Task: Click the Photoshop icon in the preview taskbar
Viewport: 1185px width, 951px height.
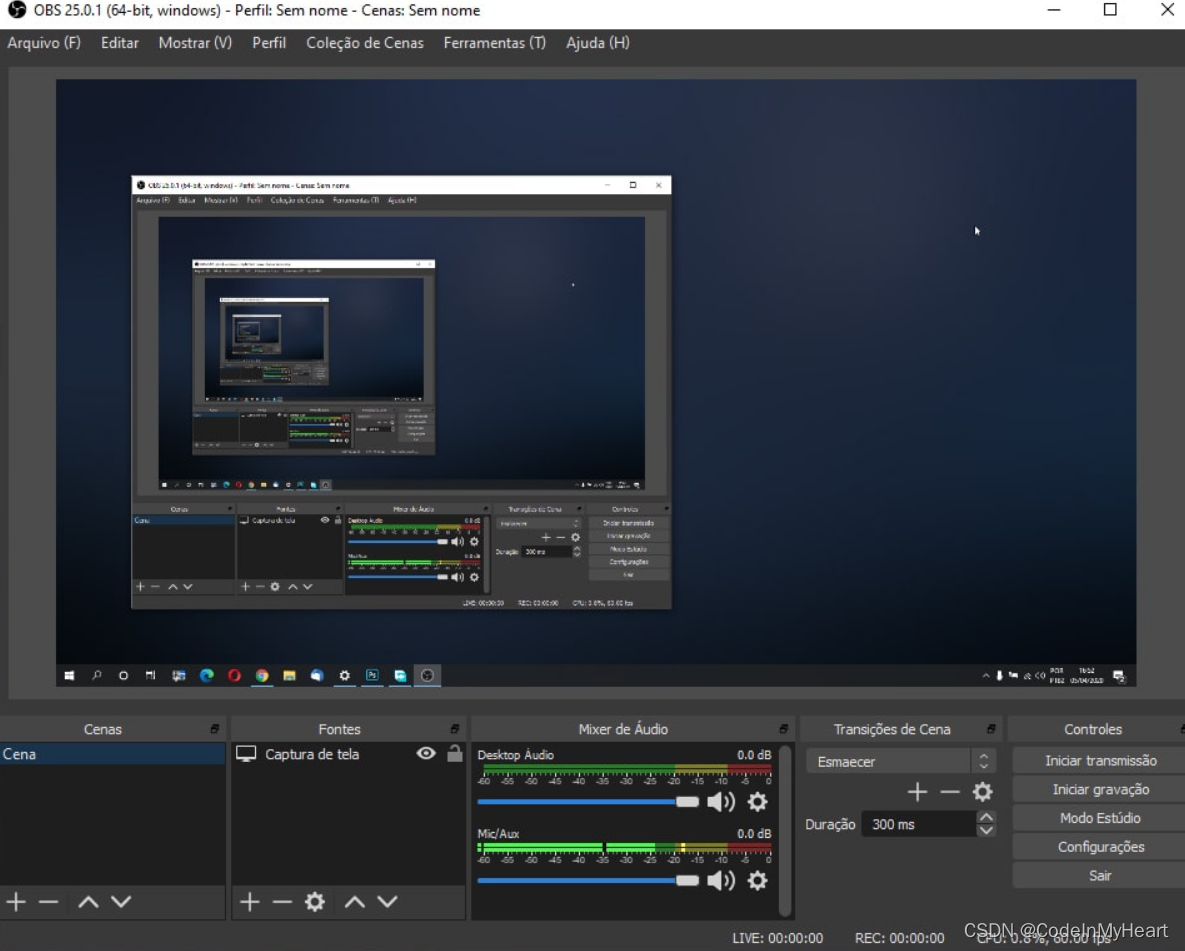Action: tap(373, 675)
